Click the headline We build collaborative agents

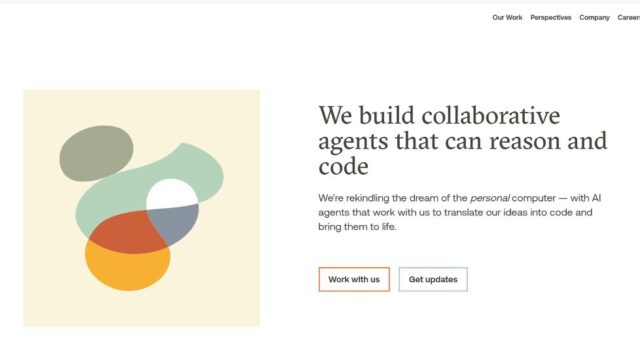462,140
